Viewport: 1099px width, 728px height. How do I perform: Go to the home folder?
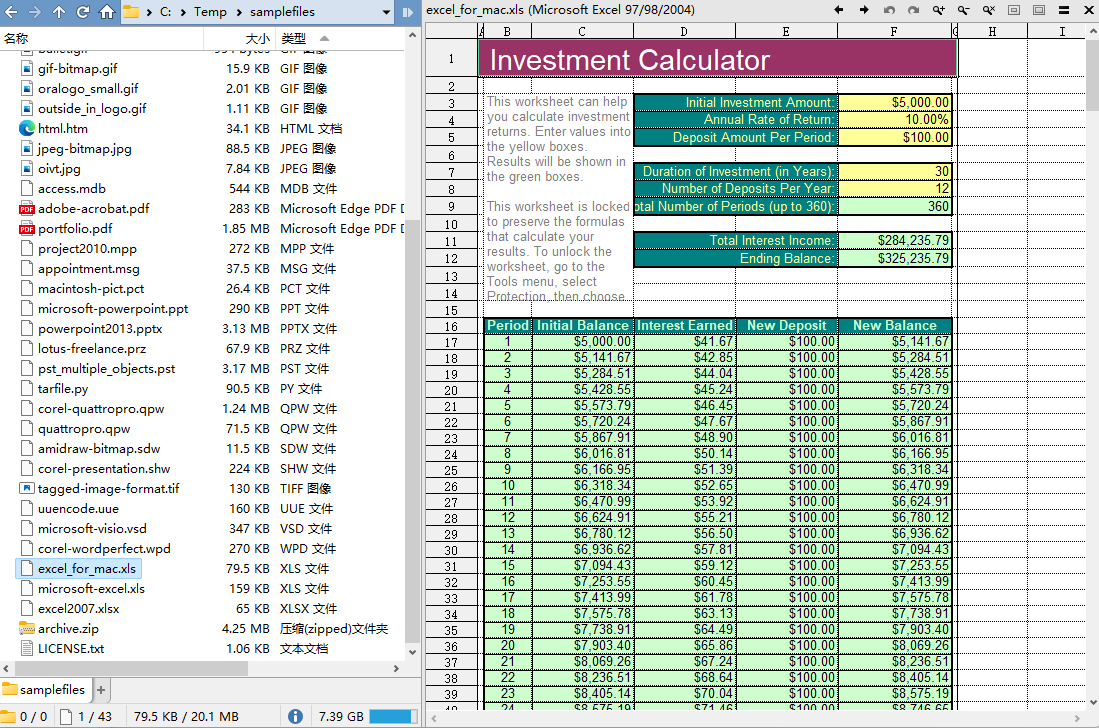[x=107, y=12]
